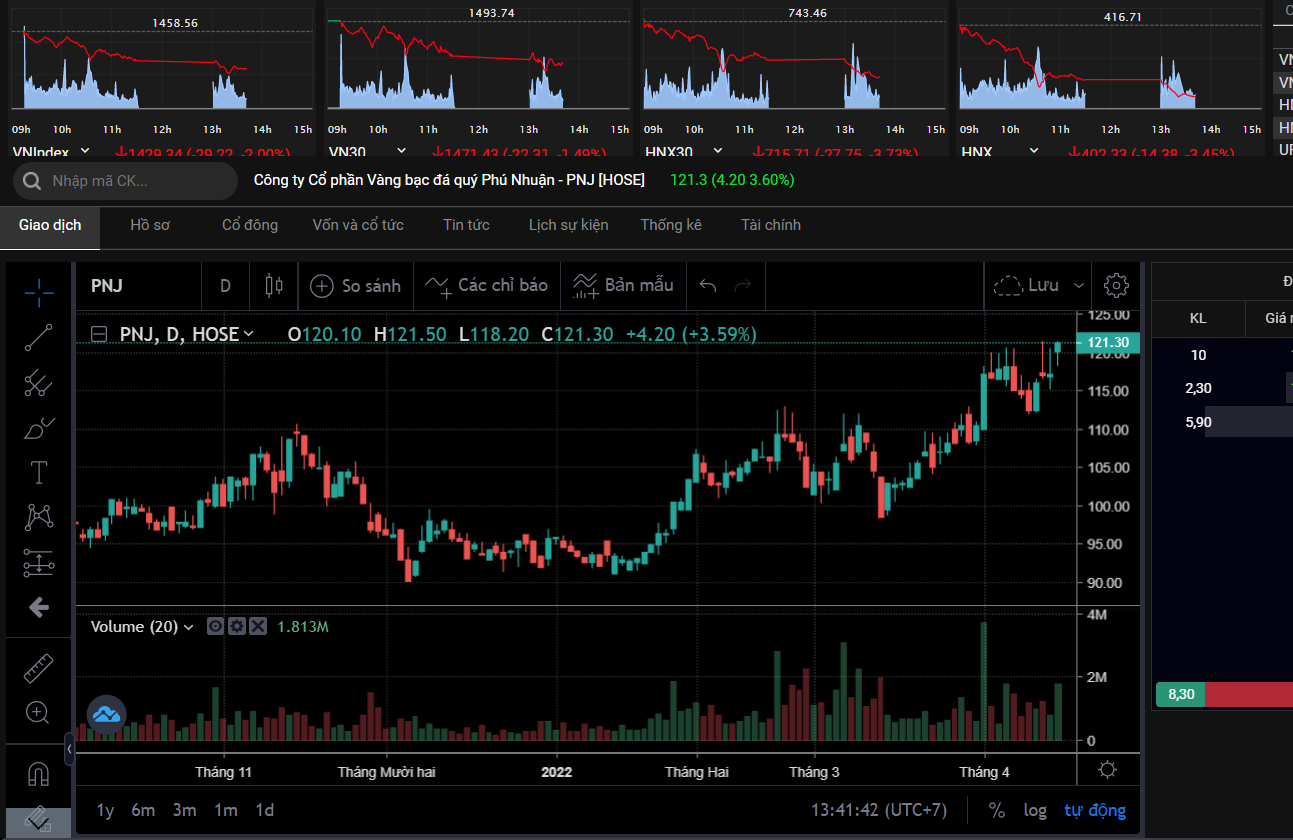Expand the Volume (20) indicator chevron

point(188,627)
